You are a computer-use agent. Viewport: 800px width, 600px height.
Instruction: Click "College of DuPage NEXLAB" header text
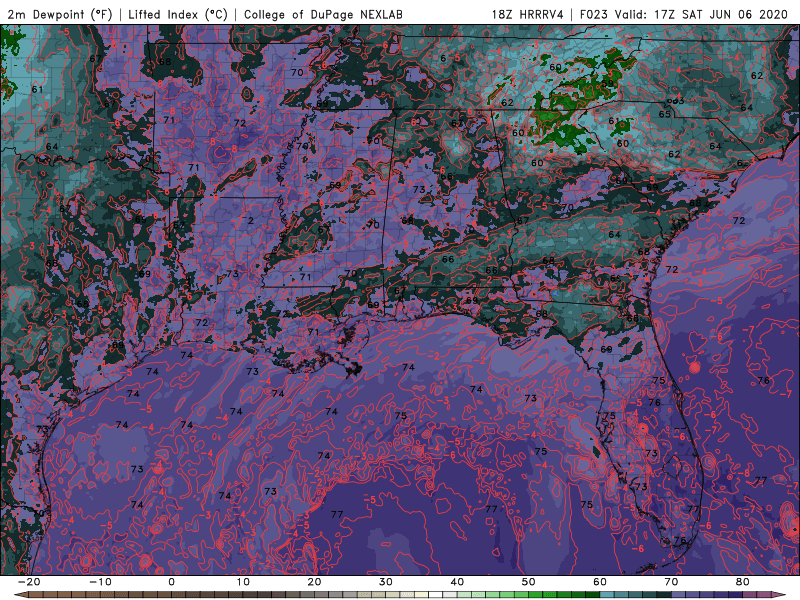pos(323,15)
